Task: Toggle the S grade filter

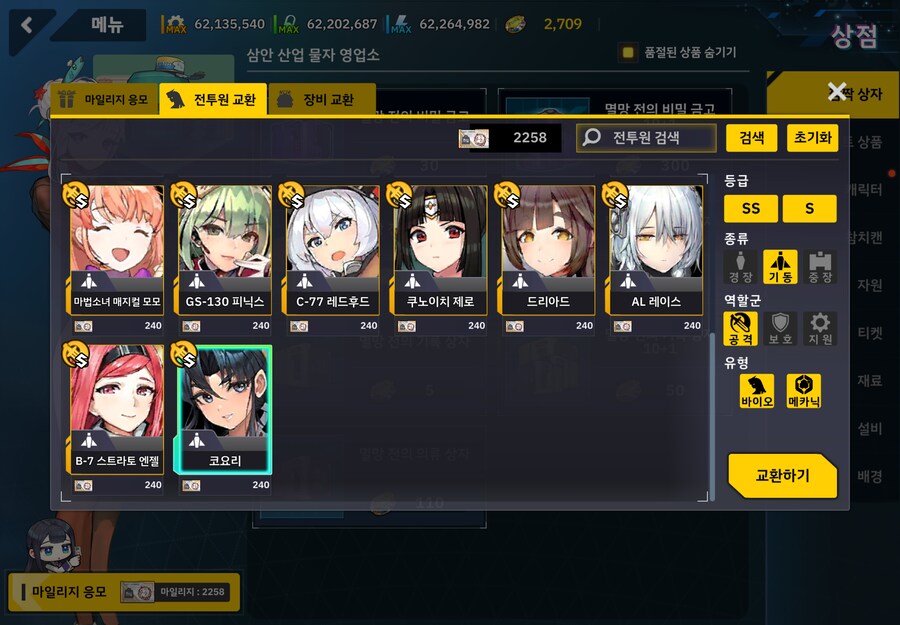Action: (809, 208)
